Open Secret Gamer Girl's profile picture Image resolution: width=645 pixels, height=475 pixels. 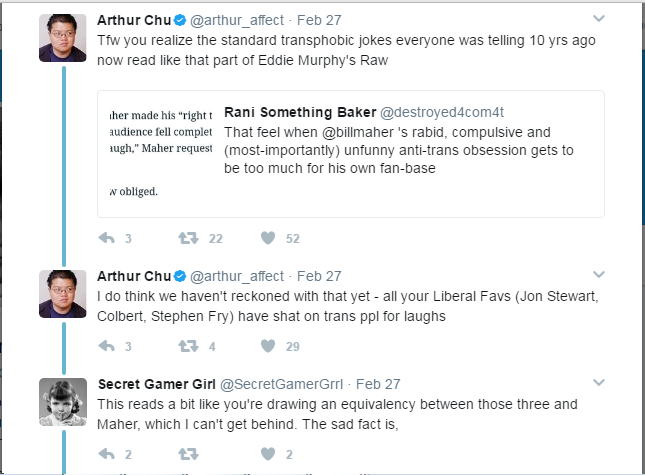[x=63, y=402]
